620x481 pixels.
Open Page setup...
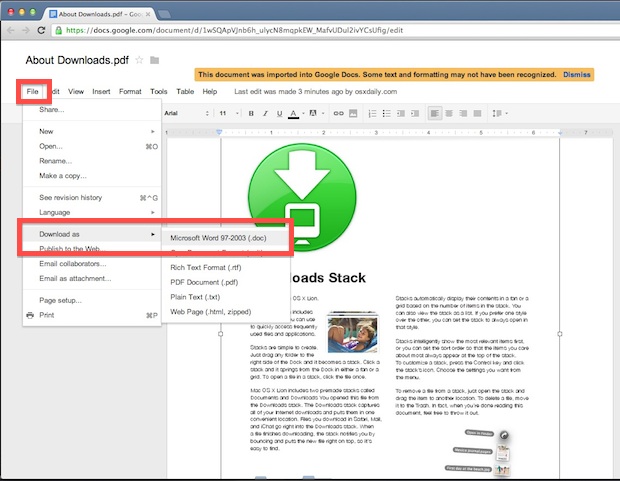tap(92, 300)
